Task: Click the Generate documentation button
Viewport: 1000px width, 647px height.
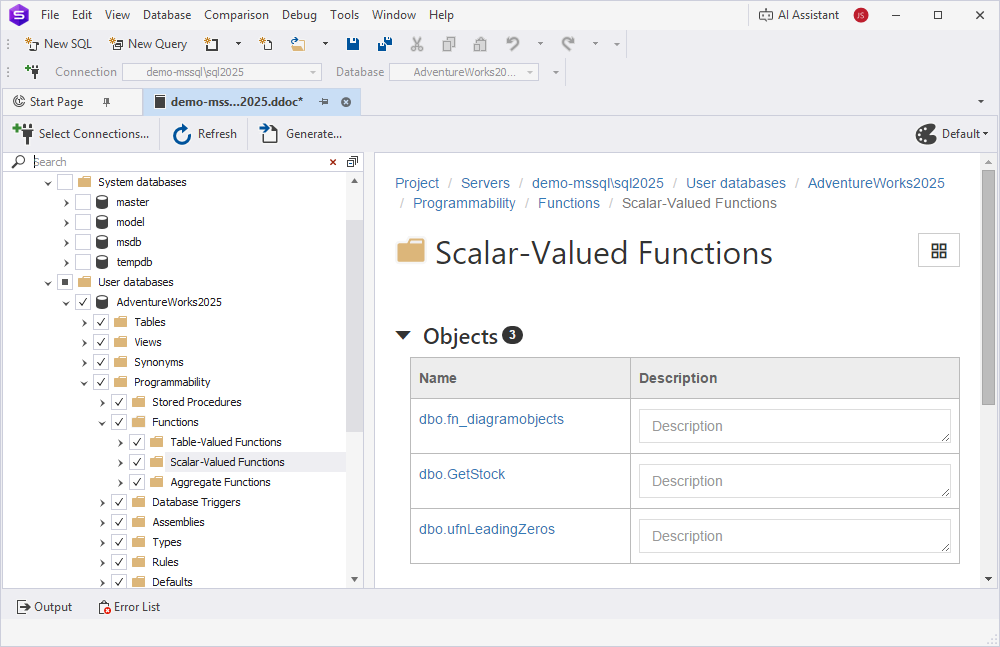Action: click(x=300, y=134)
